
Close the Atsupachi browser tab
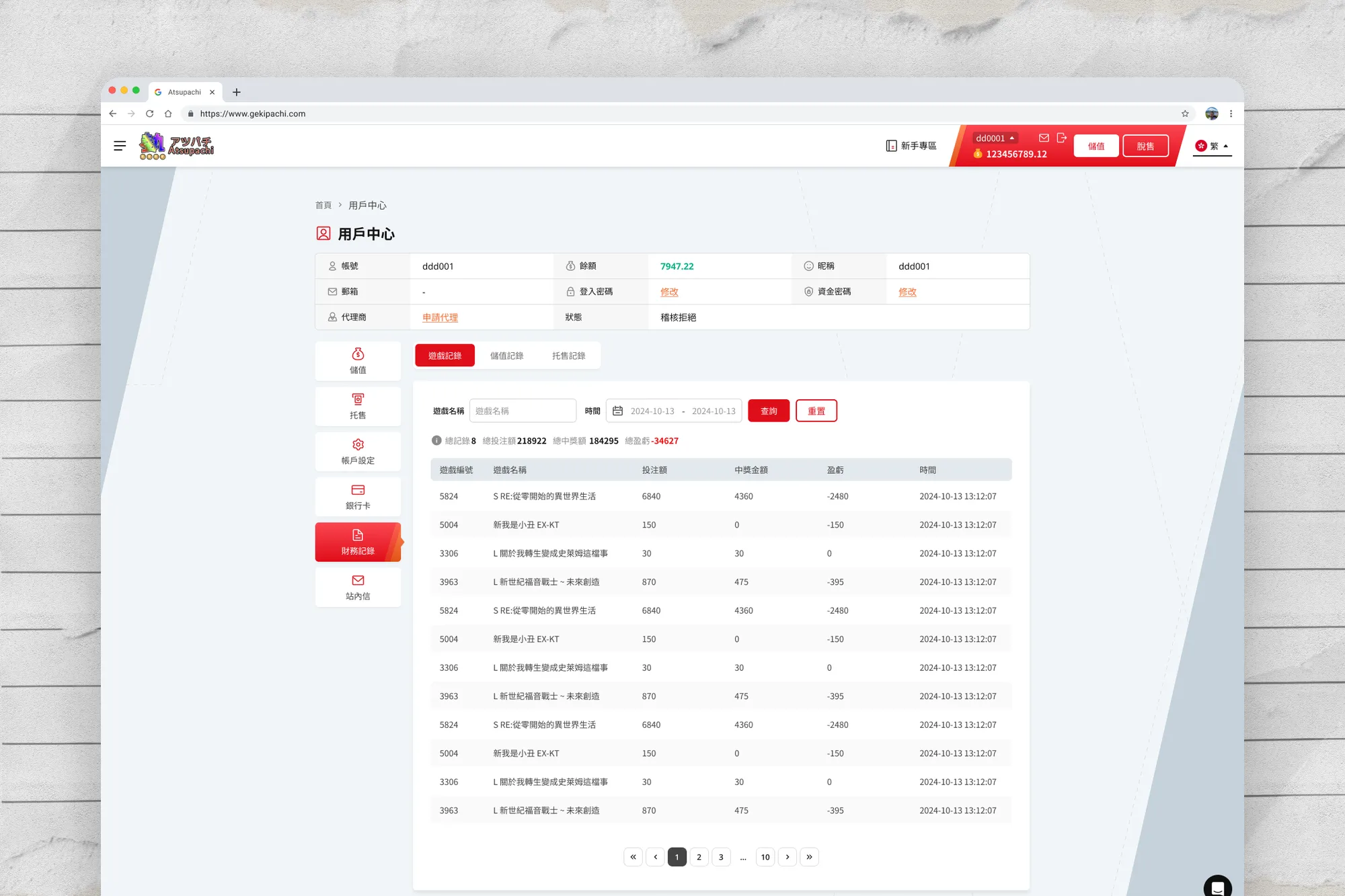(x=212, y=92)
